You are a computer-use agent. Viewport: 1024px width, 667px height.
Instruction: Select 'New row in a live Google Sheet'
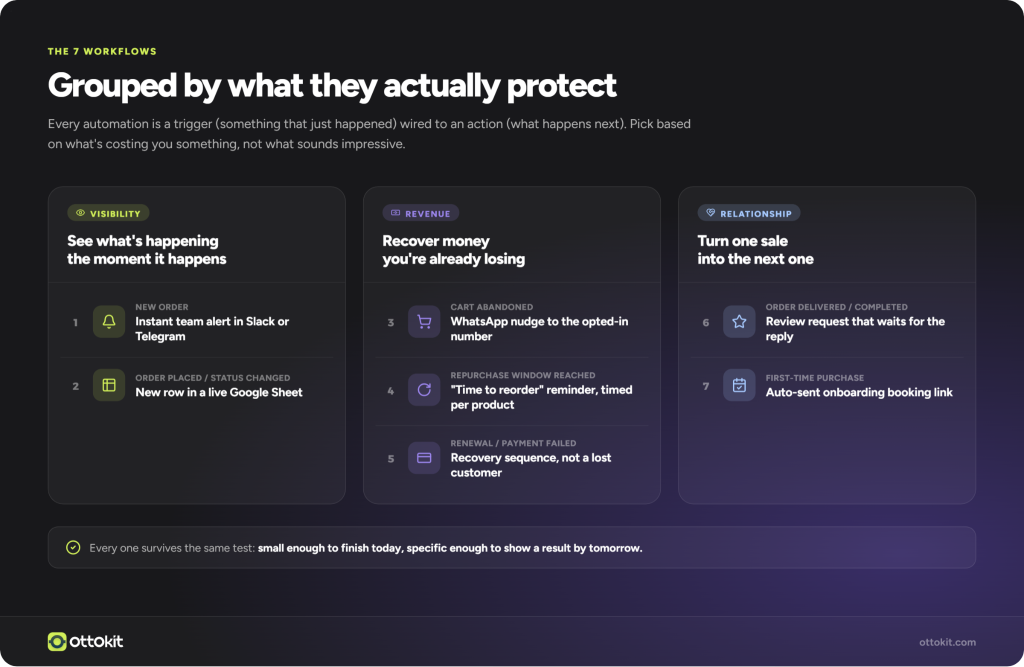click(x=219, y=392)
